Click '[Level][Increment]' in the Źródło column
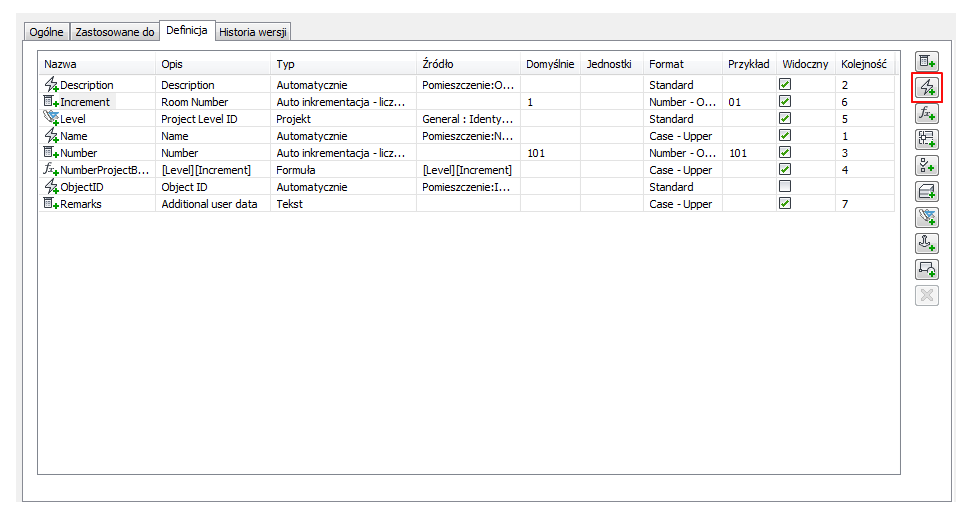This screenshot has width=968, height=515. click(467, 170)
